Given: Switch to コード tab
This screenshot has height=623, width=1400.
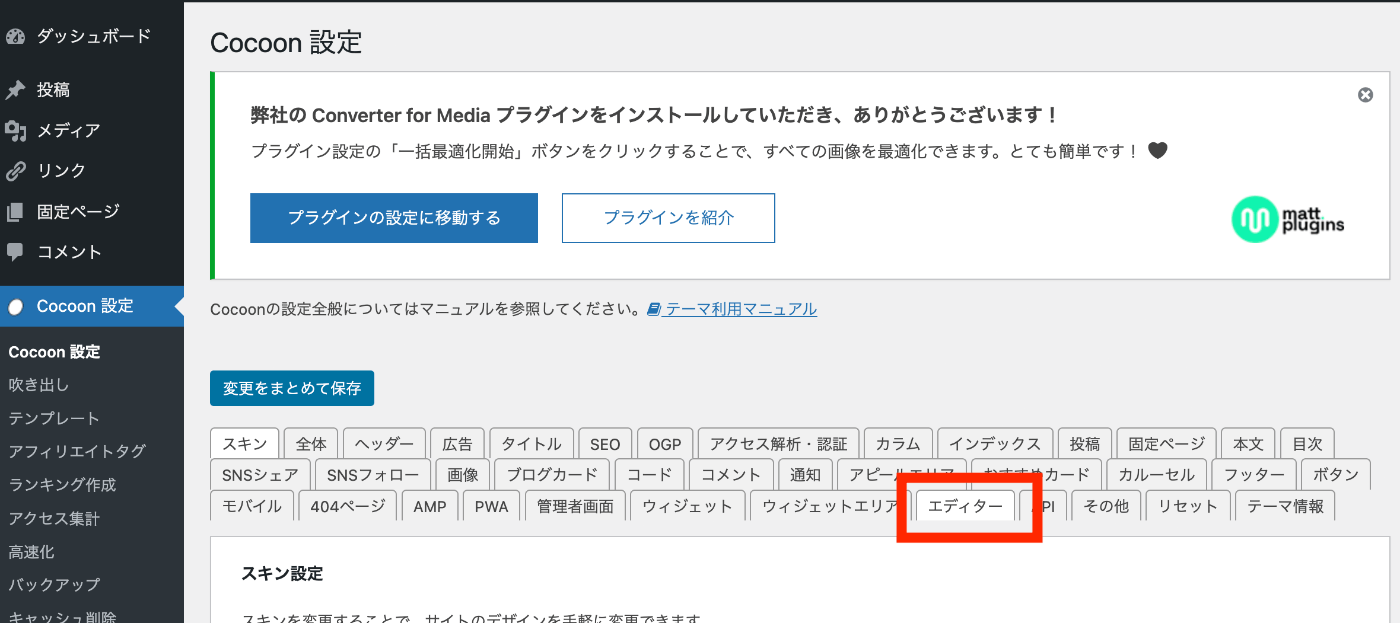Looking at the screenshot, I should coord(649,475).
